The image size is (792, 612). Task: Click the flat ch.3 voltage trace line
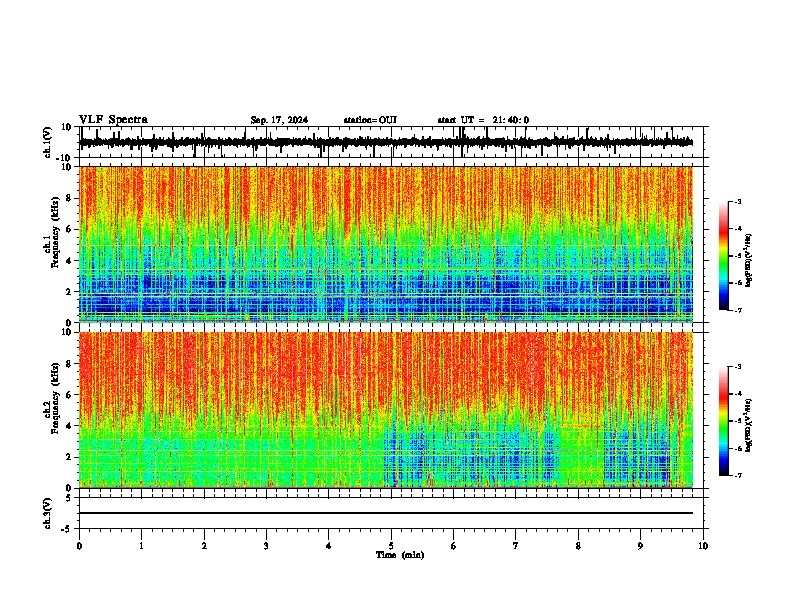[x=386, y=513]
